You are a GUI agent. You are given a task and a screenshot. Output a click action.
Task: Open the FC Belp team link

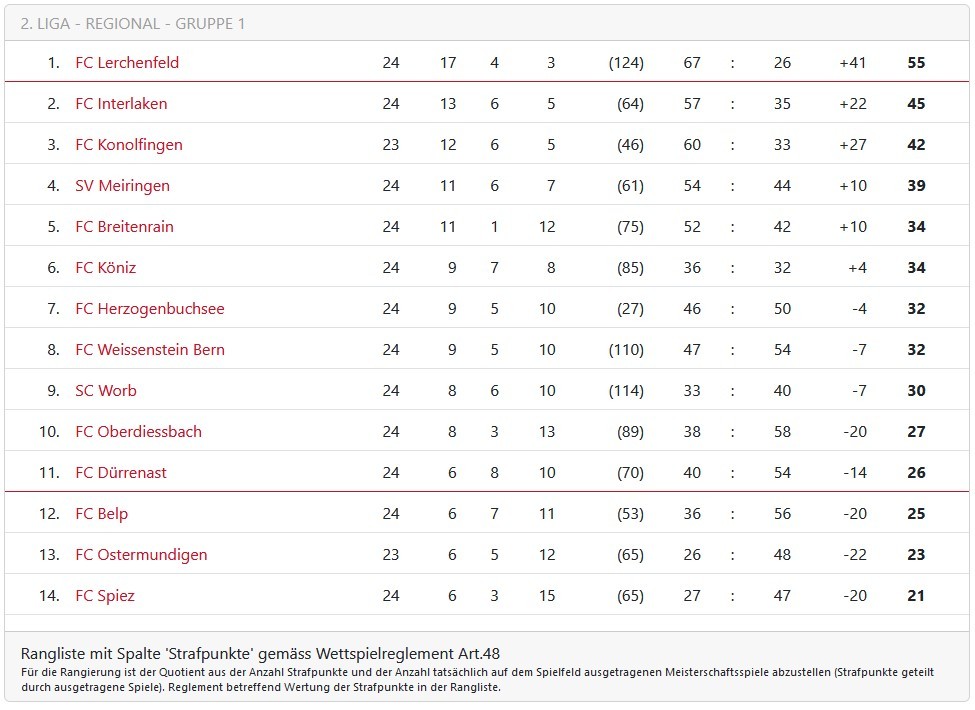point(101,514)
